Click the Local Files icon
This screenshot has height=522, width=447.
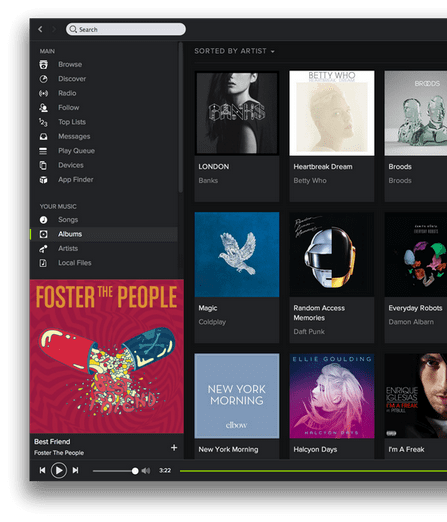coord(43,263)
